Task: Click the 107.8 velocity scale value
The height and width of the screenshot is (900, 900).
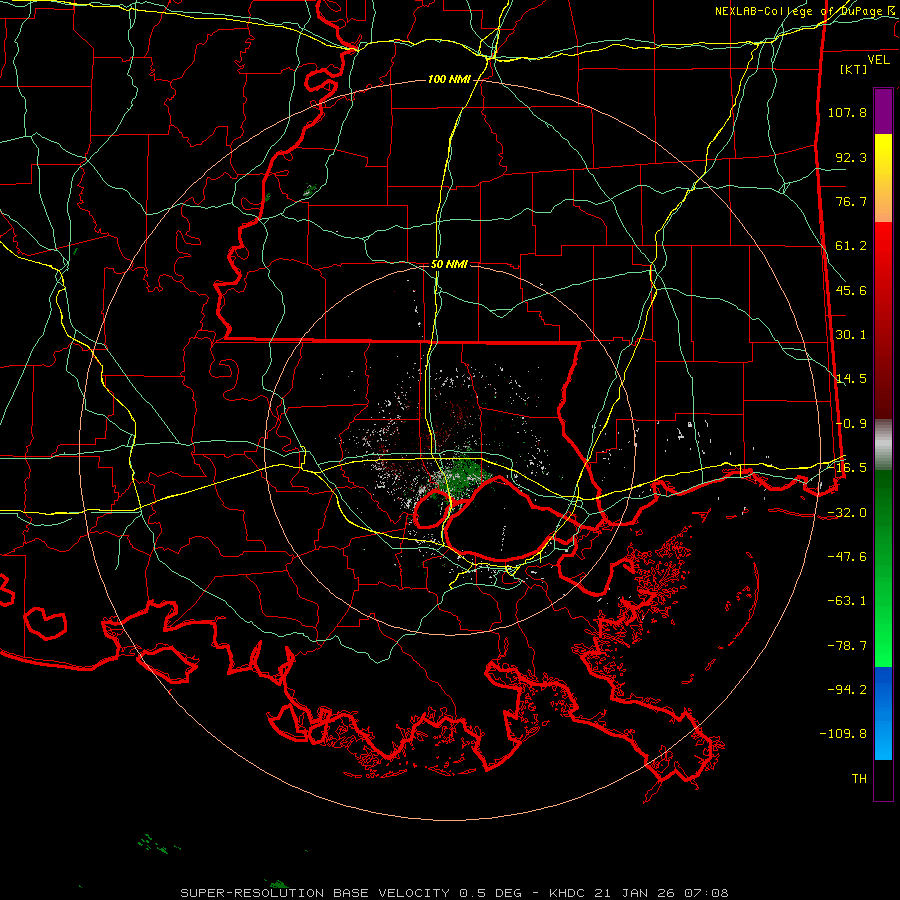Action: [847, 112]
